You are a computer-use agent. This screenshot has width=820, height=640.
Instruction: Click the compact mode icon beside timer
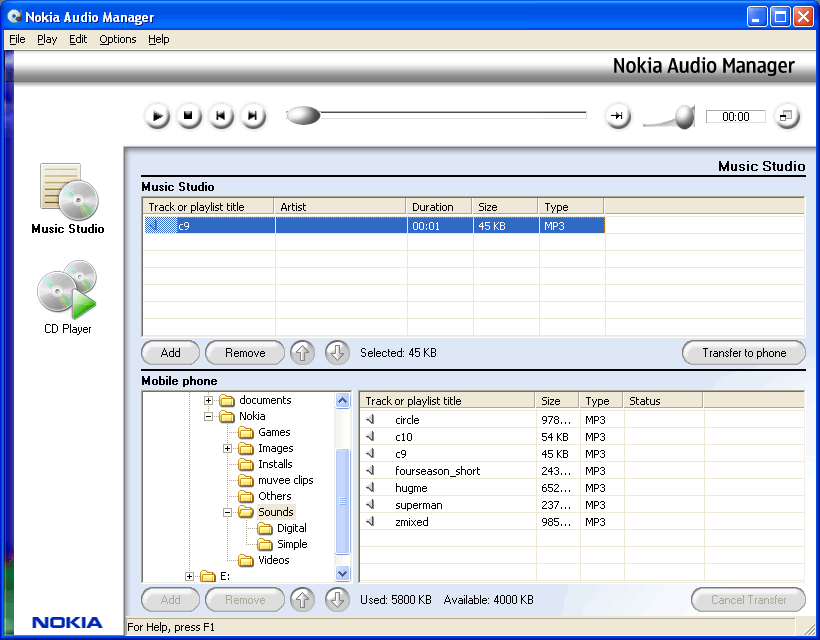pyautogui.click(x=787, y=116)
